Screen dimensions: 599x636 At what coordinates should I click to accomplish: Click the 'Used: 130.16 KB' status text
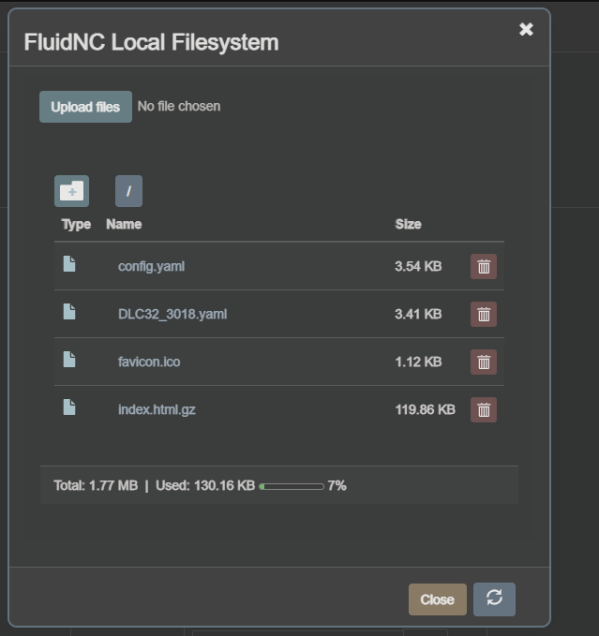[205, 486]
